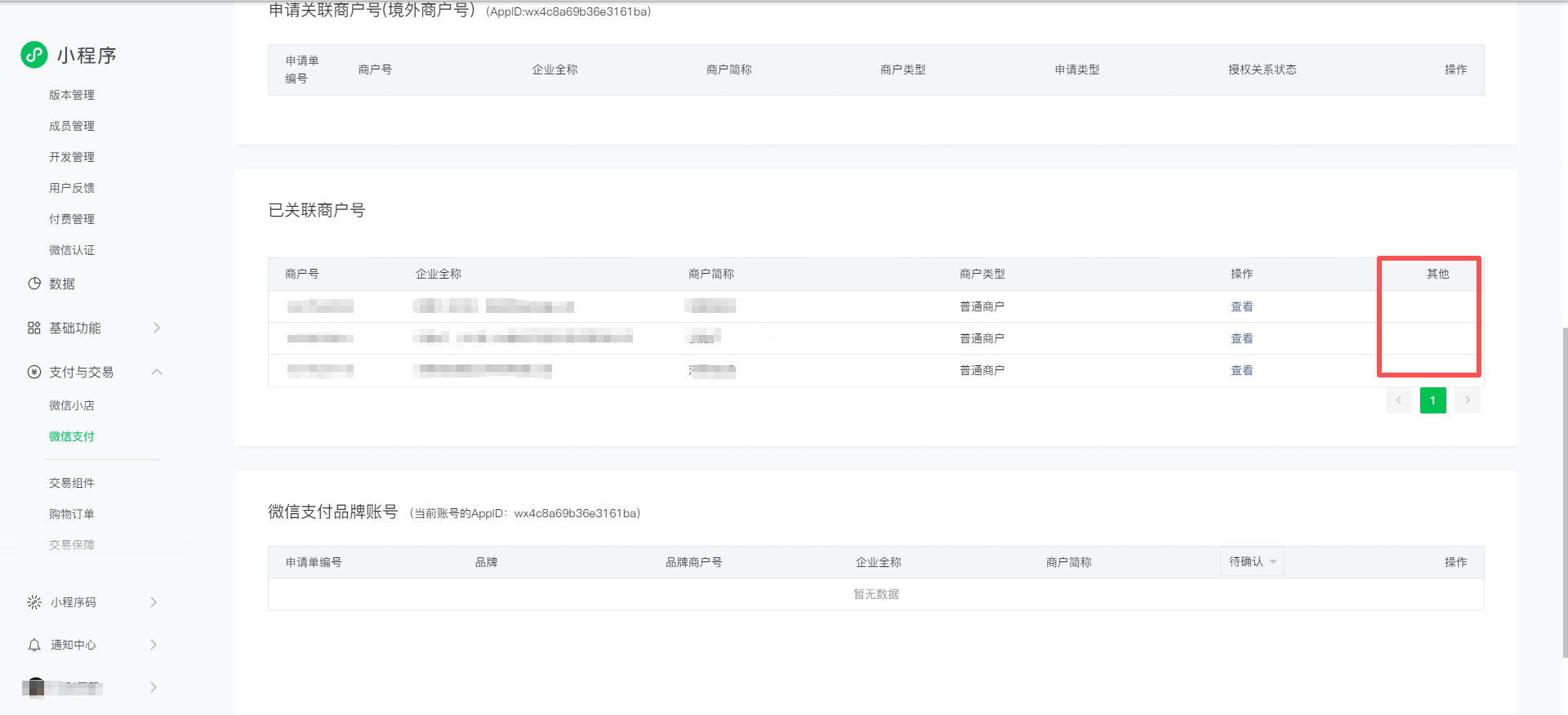1568x715 pixels.
Task: Click the green Mini Program logo icon
Action: (34, 55)
